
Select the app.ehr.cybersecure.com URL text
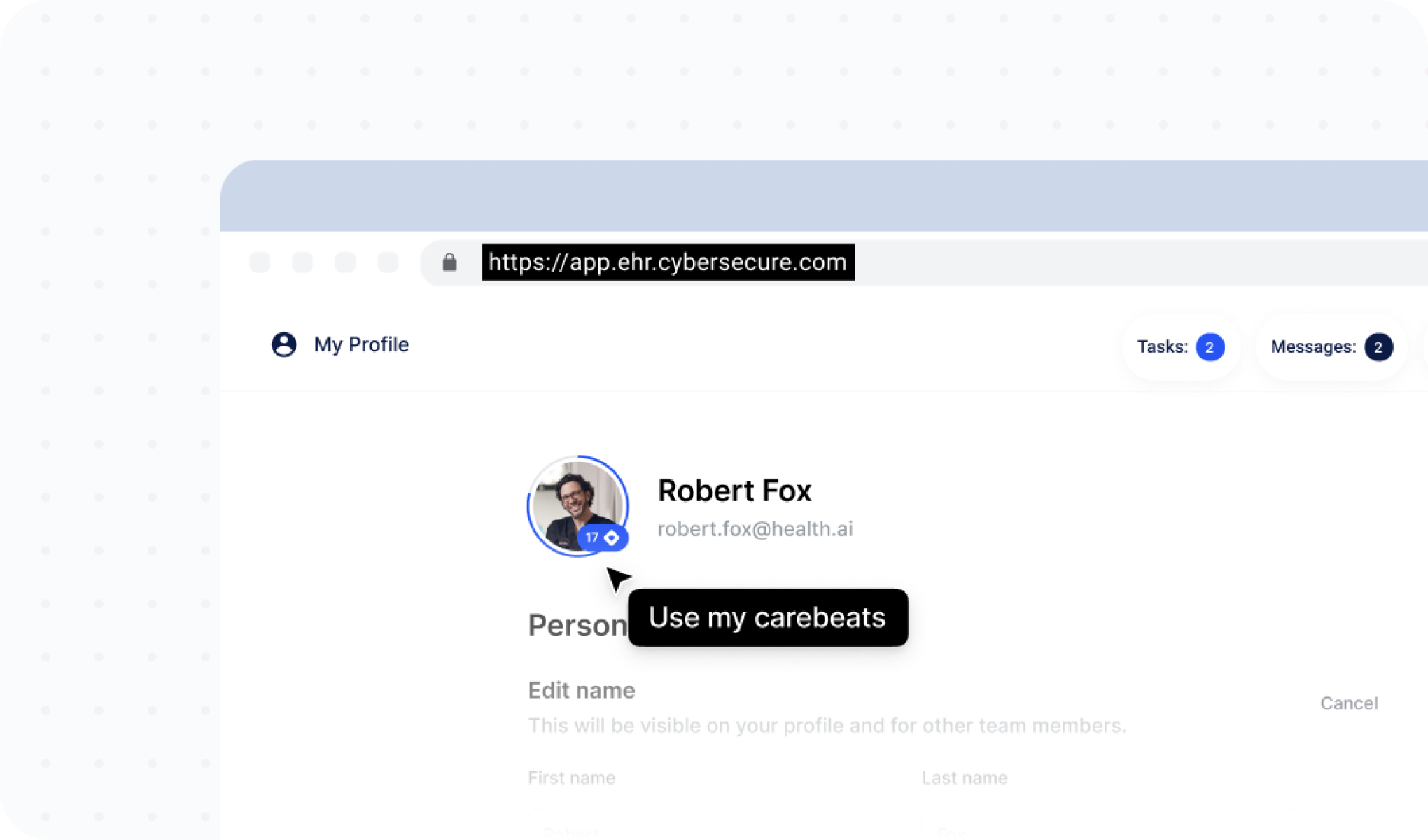[x=668, y=262]
